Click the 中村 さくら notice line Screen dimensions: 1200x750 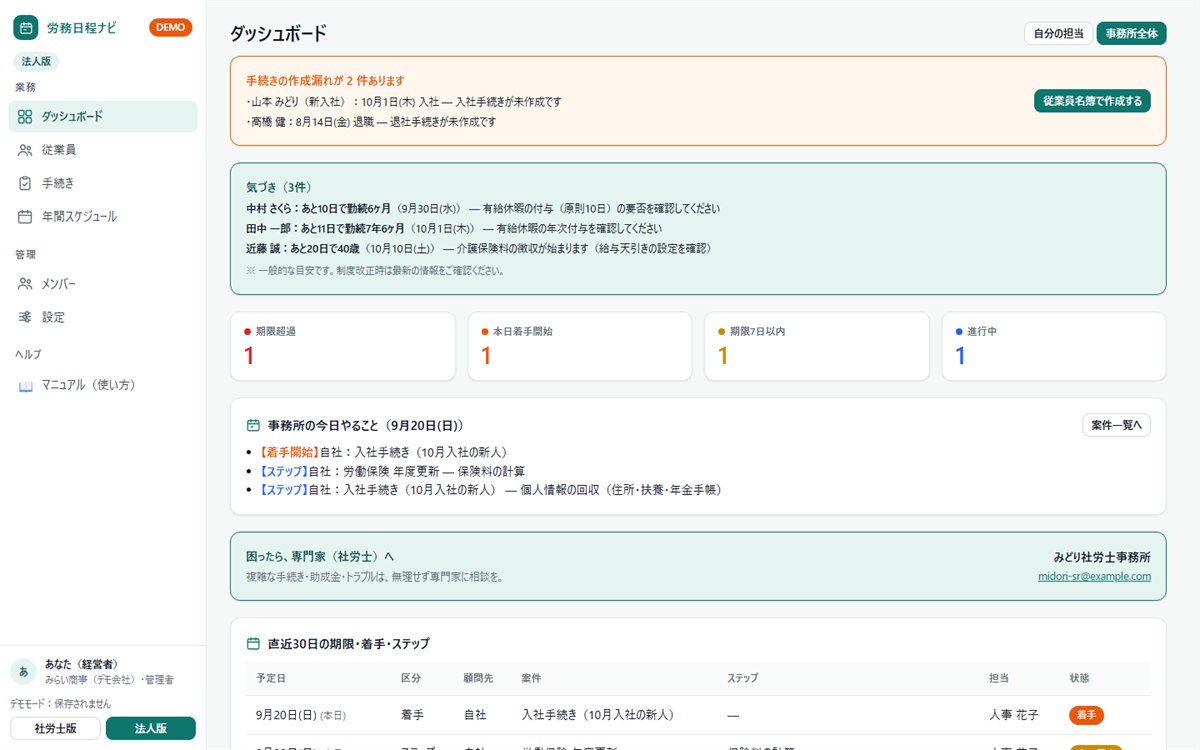[x=483, y=209]
